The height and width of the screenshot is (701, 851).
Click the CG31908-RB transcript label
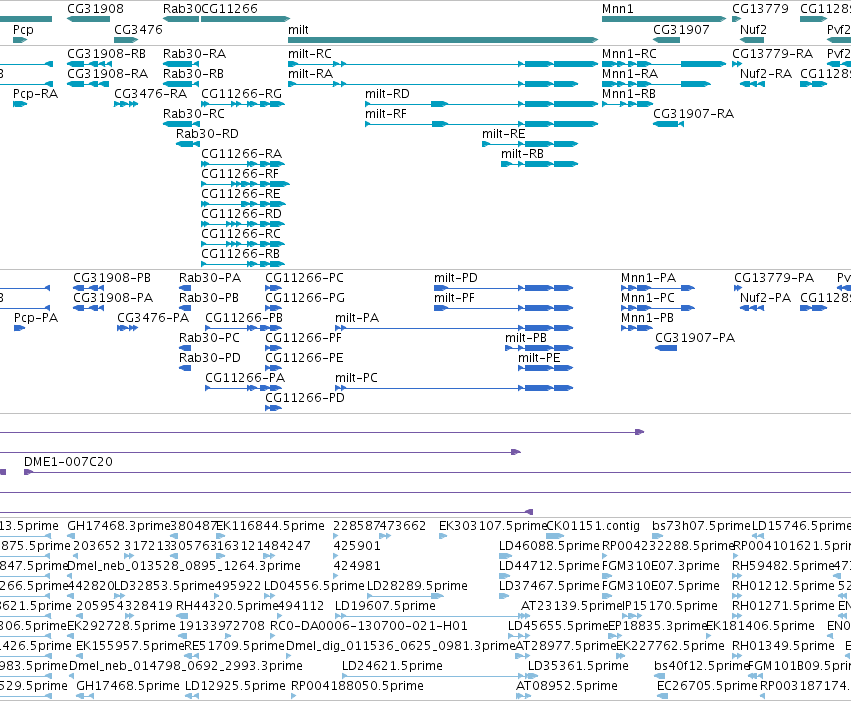coord(107,54)
